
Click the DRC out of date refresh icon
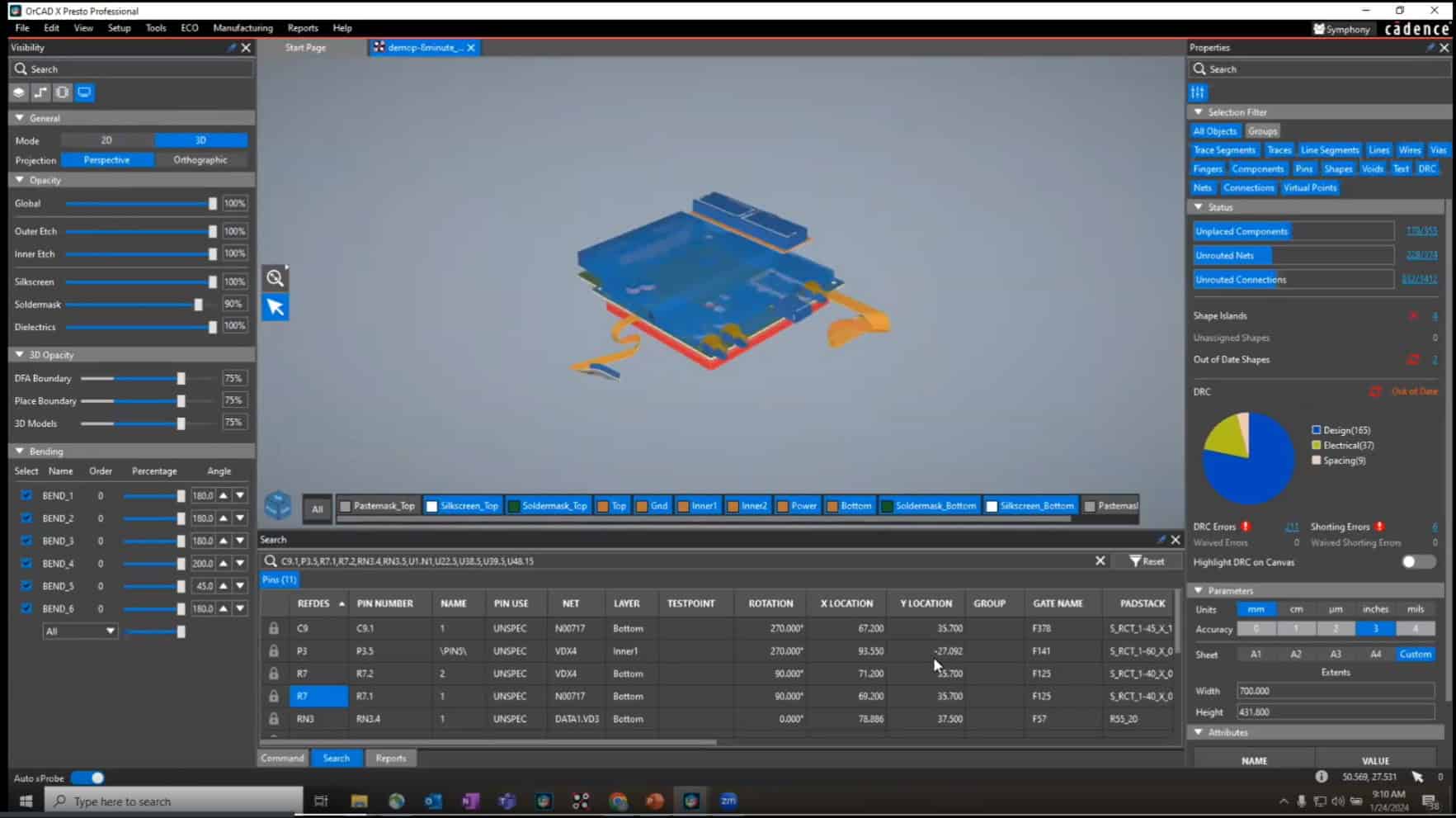coord(1375,391)
